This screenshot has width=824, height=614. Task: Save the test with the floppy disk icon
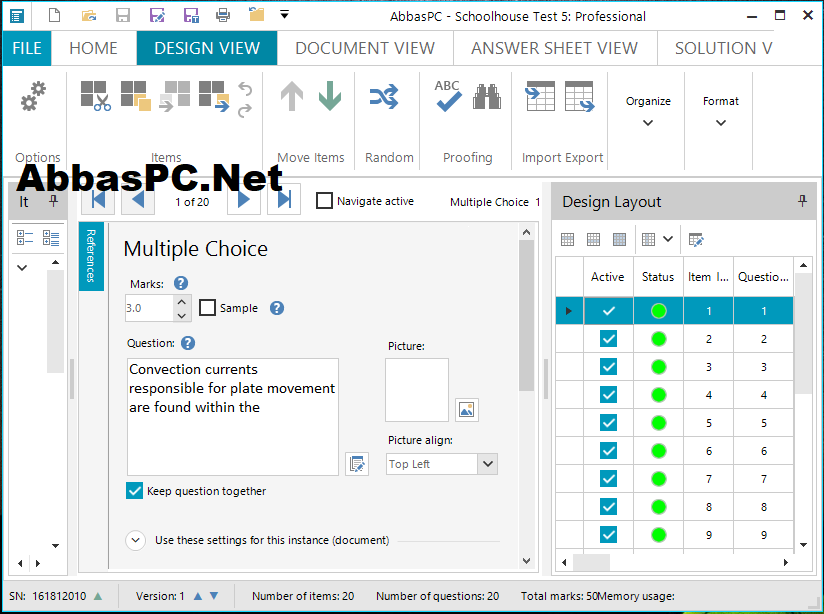point(123,15)
